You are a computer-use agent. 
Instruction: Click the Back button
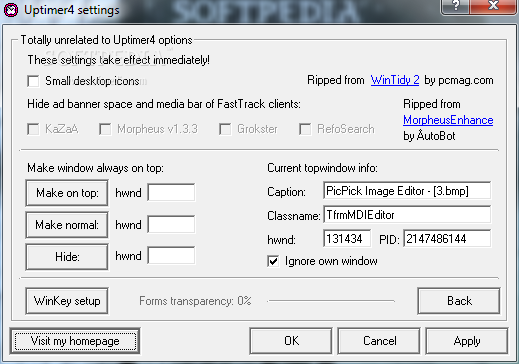coord(459,301)
